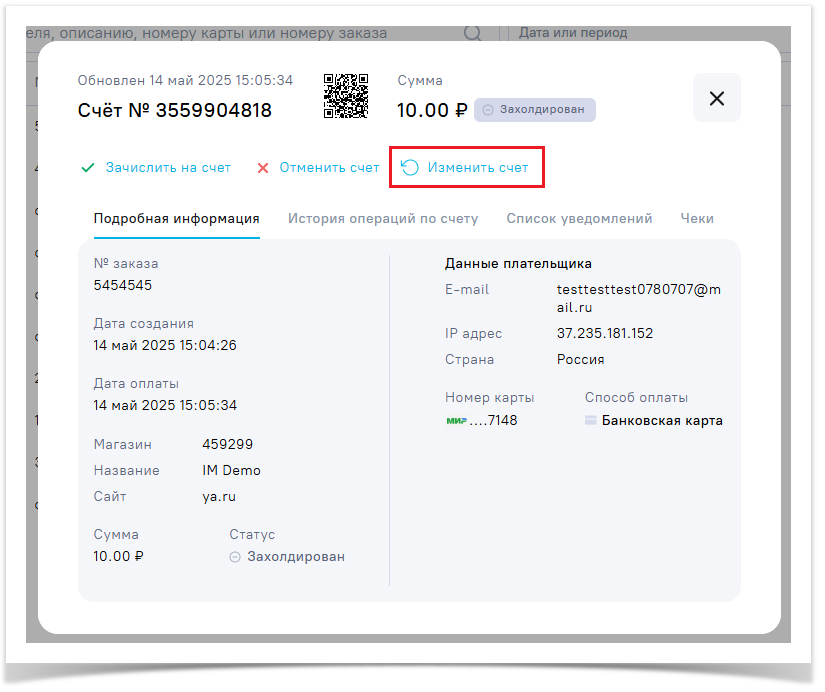Click the MIR payment system logo
Viewport: 825px width, 692px height.
point(456,421)
